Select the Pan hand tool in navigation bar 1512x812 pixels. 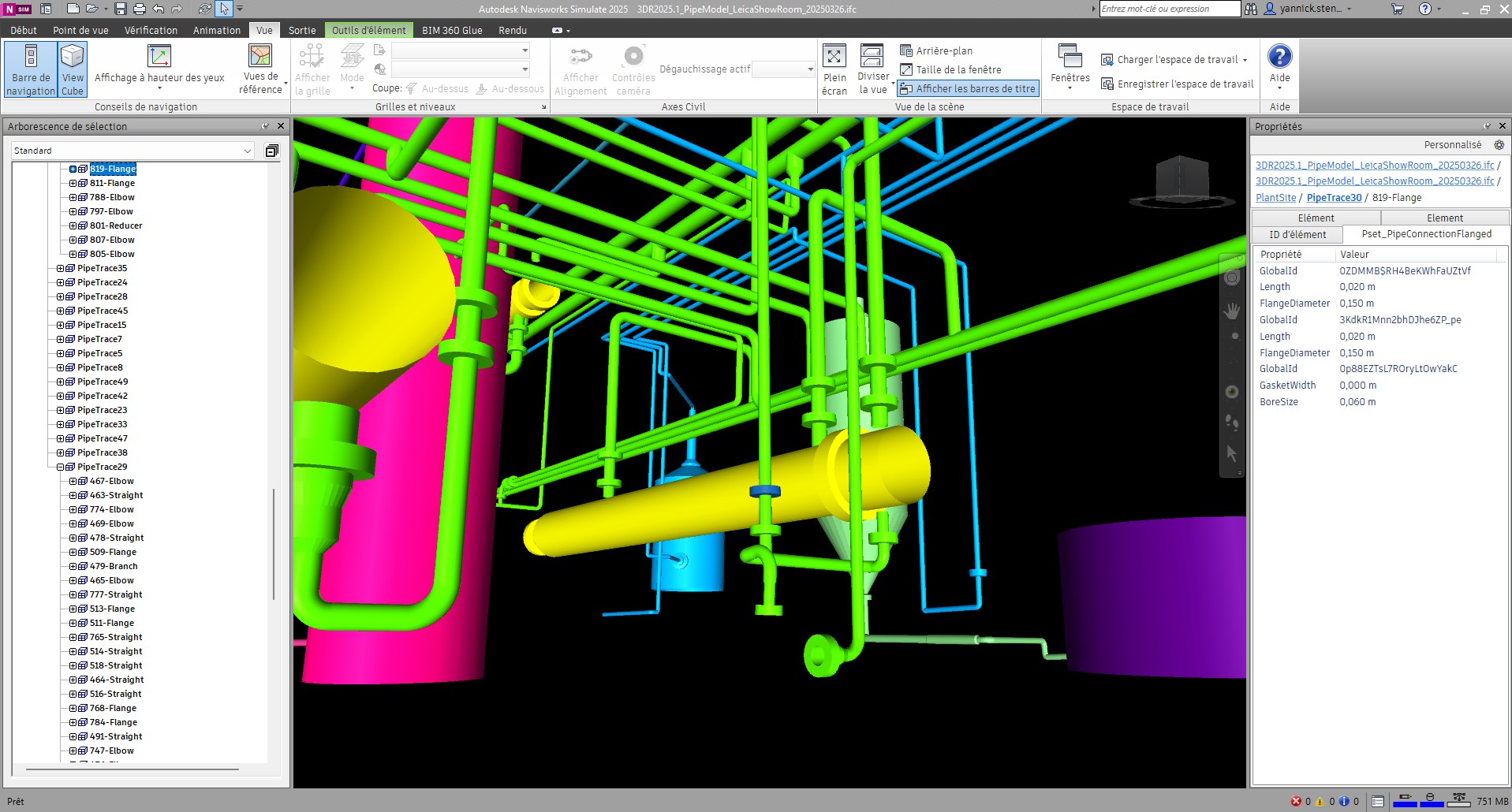click(x=1232, y=311)
